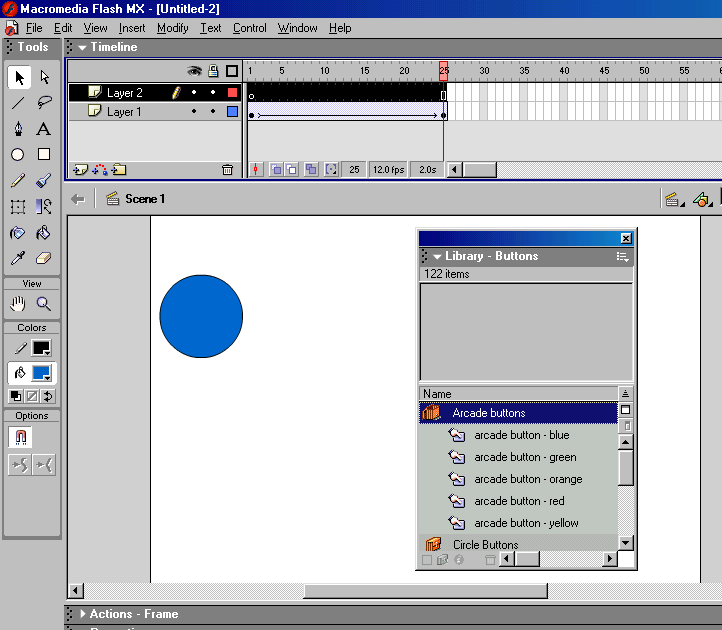Viewport: 722px width, 630px height.
Task: Choose the Eraser tool
Action: [44, 259]
